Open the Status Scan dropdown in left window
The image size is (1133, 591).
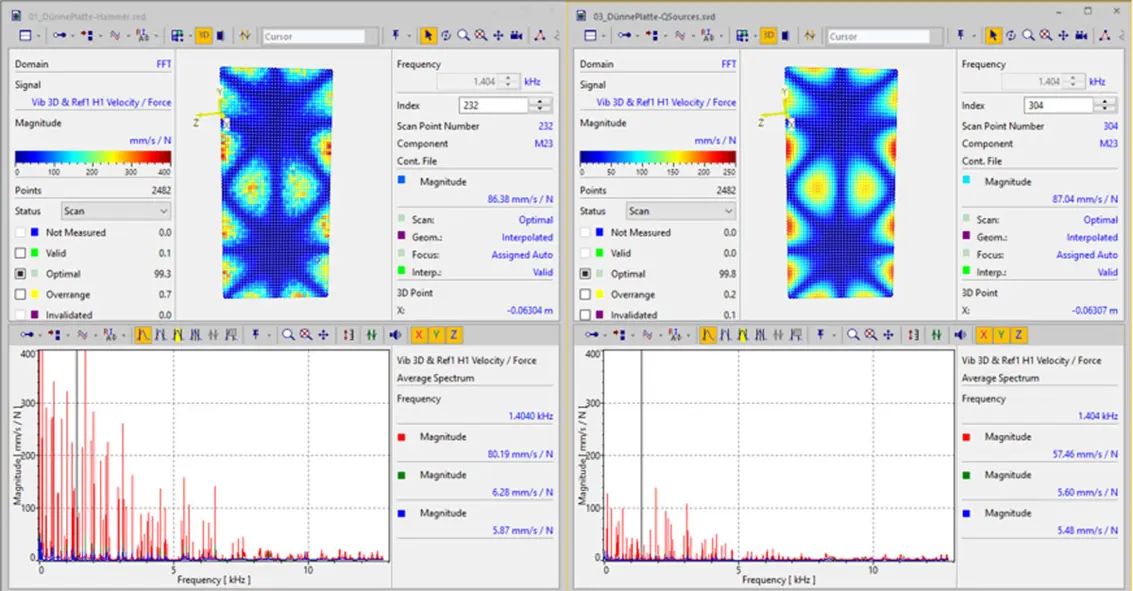click(115, 211)
